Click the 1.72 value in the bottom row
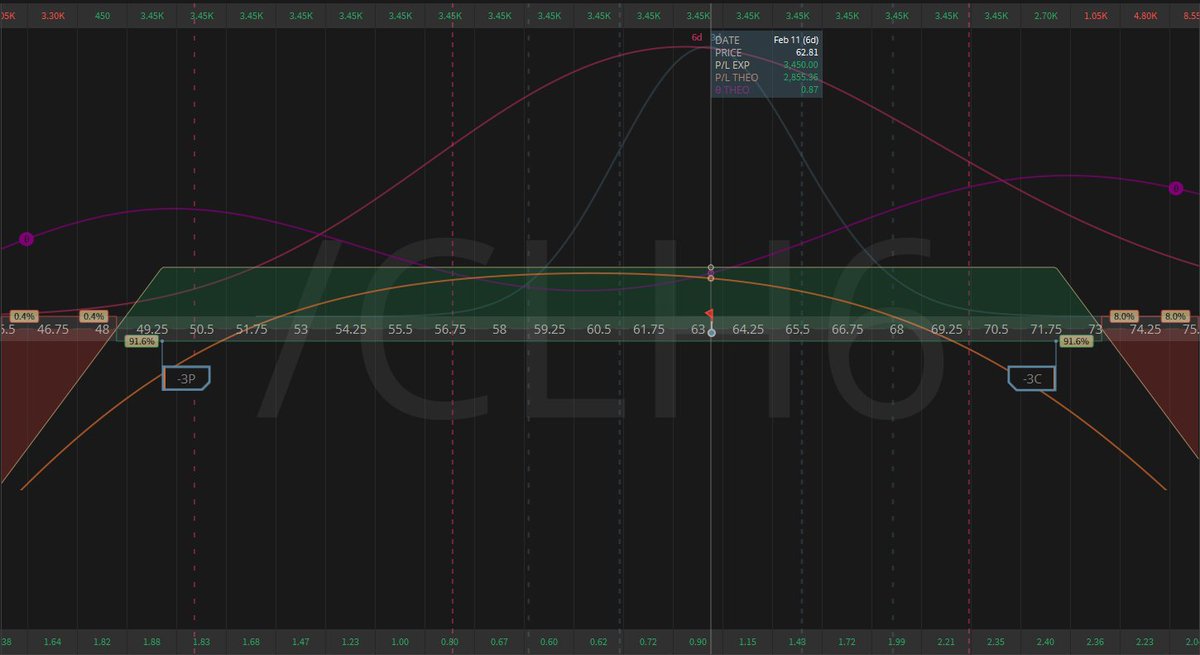 tap(847, 640)
